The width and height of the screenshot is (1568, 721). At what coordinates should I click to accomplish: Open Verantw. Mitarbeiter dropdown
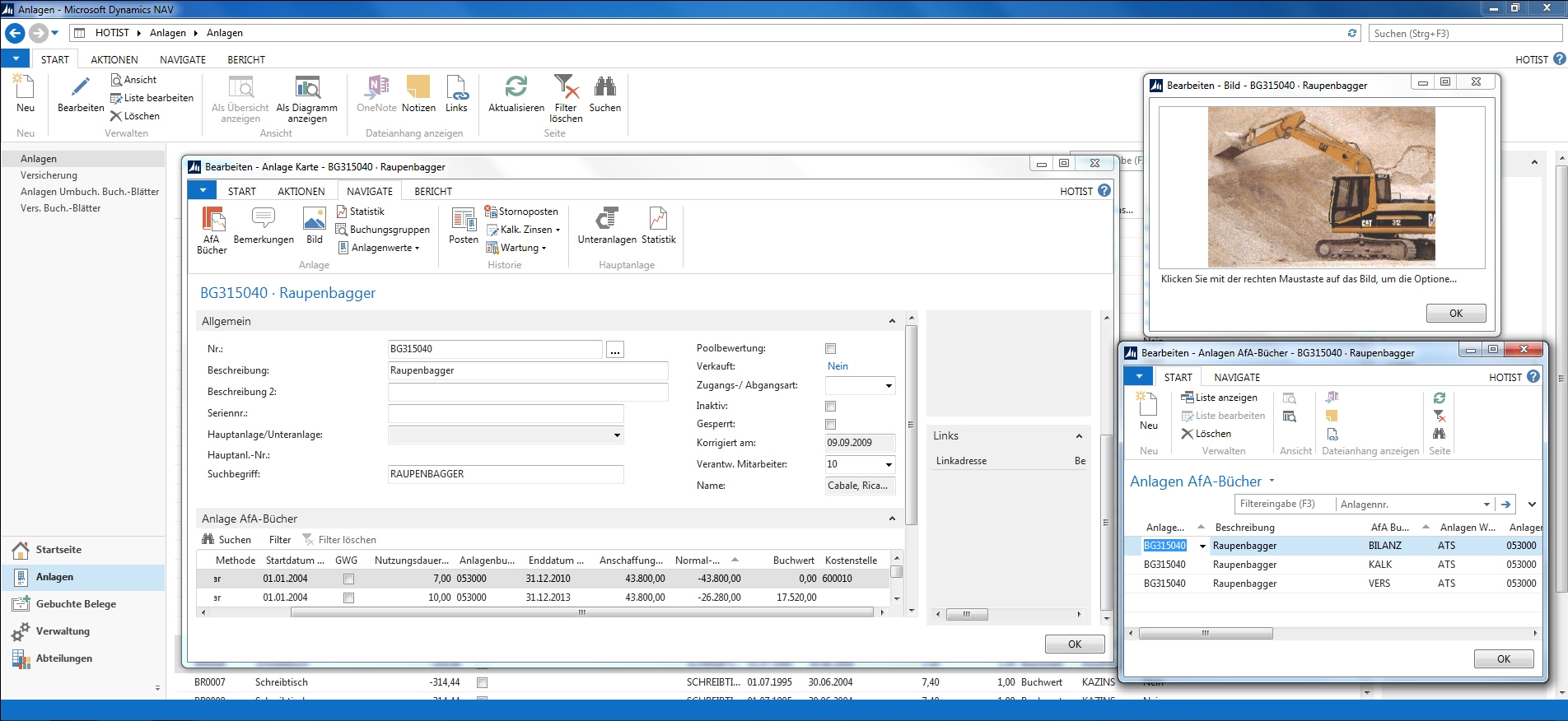[889, 465]
